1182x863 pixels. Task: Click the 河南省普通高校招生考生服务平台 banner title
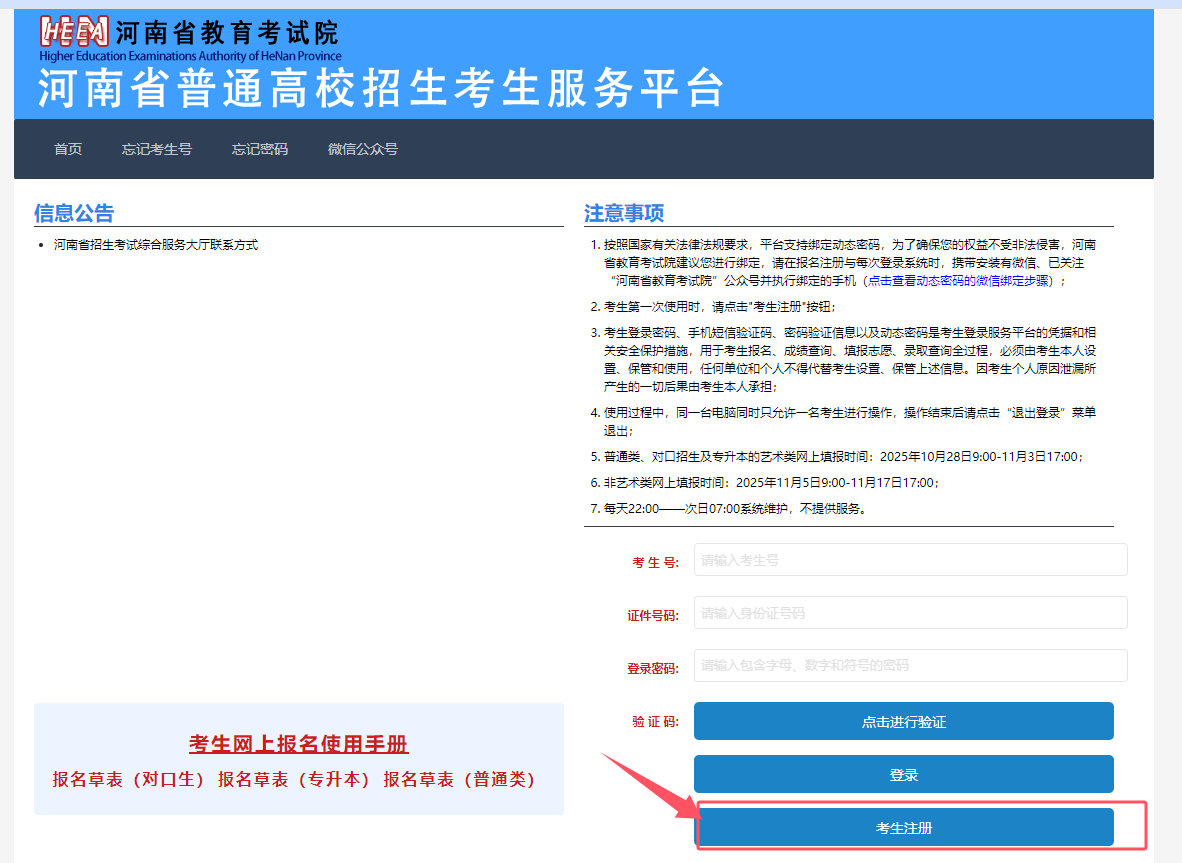380,90
